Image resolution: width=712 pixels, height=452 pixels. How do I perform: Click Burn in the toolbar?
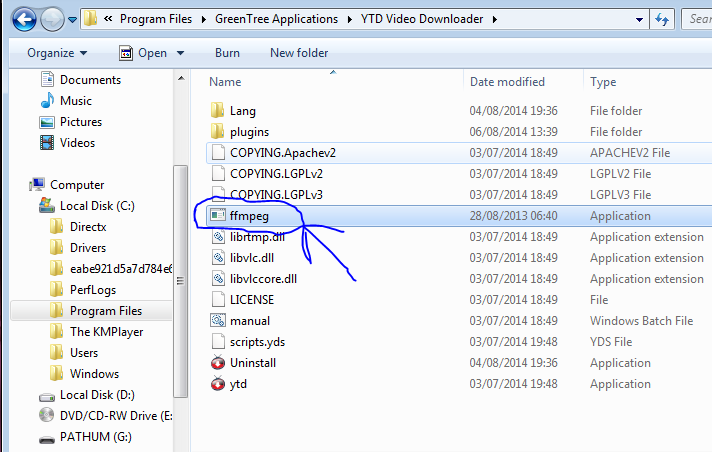coord(227,53)
